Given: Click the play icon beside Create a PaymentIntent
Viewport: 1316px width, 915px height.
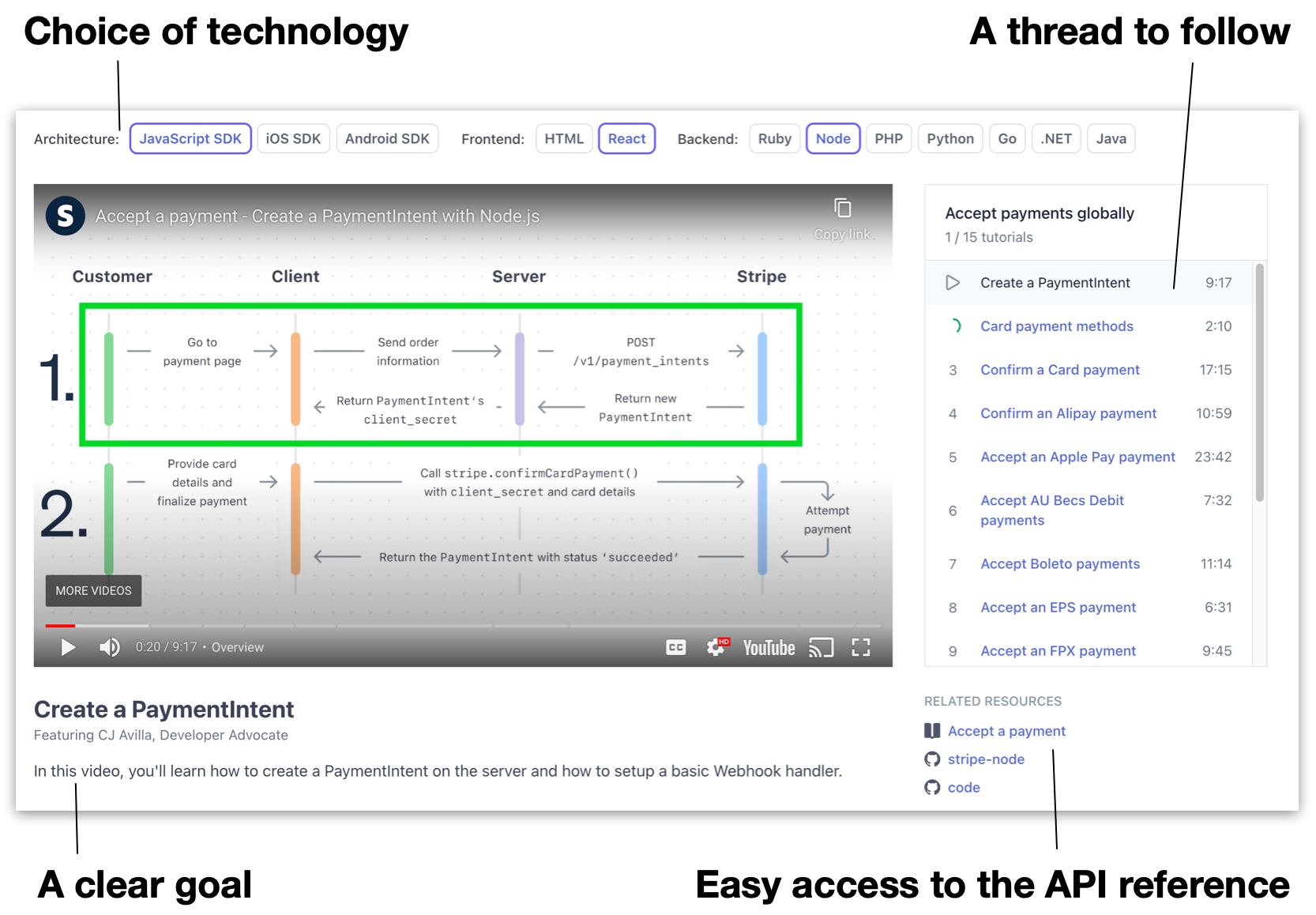Looking at the screenshot, I should (x=953, y=282).
